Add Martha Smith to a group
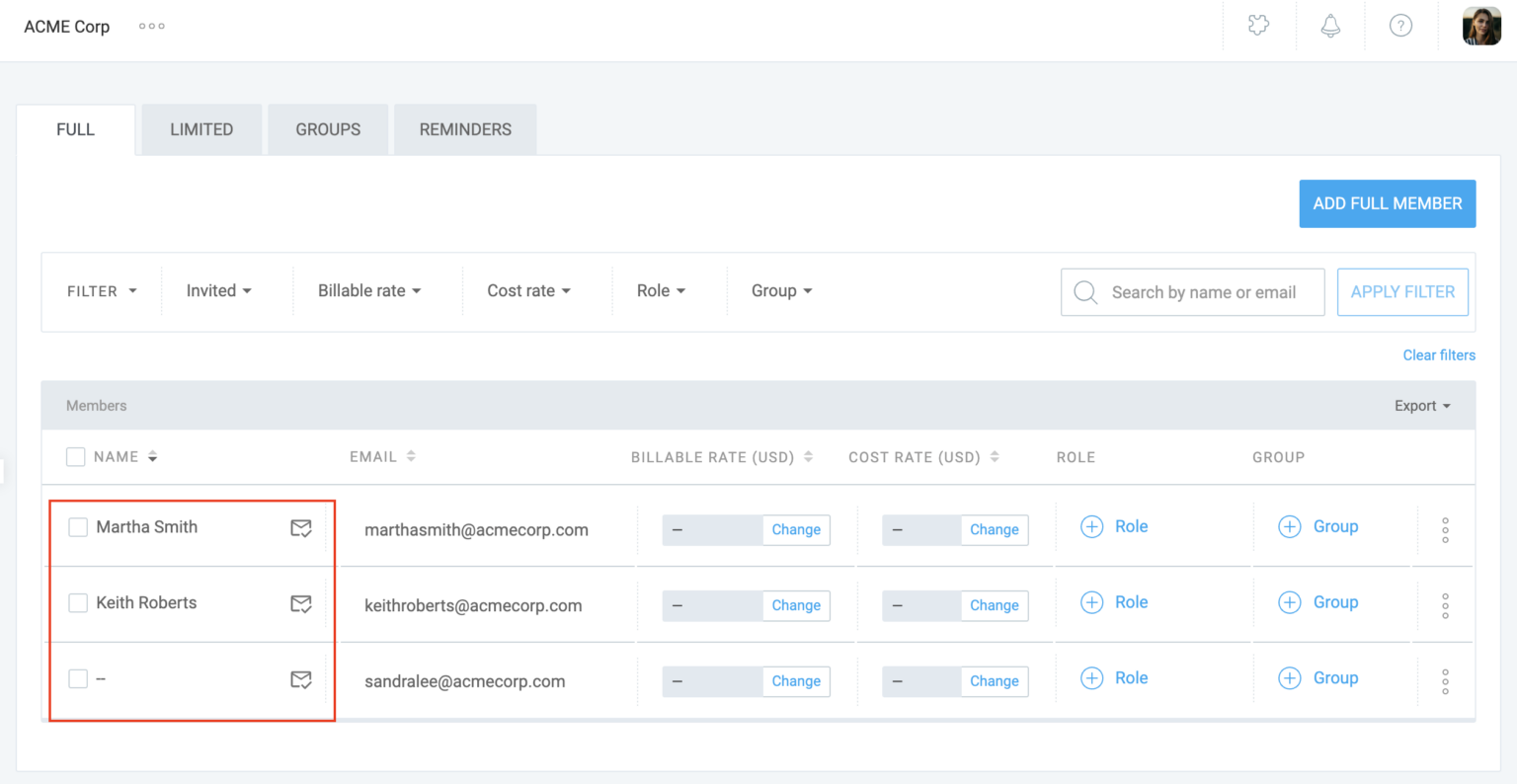Viewport: 1517px width, 784px height. [x=1318, y=527]
